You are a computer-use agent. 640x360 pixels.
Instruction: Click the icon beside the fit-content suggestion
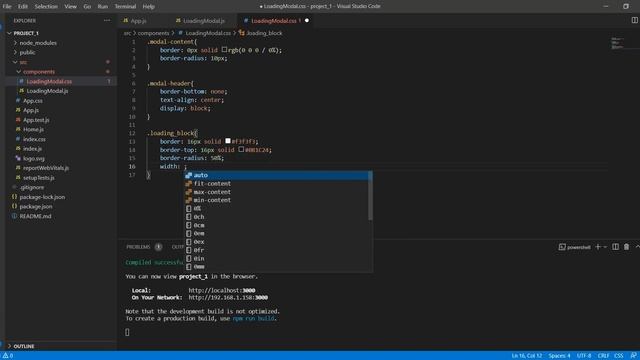pyautogui.click(x=189, y=184)
